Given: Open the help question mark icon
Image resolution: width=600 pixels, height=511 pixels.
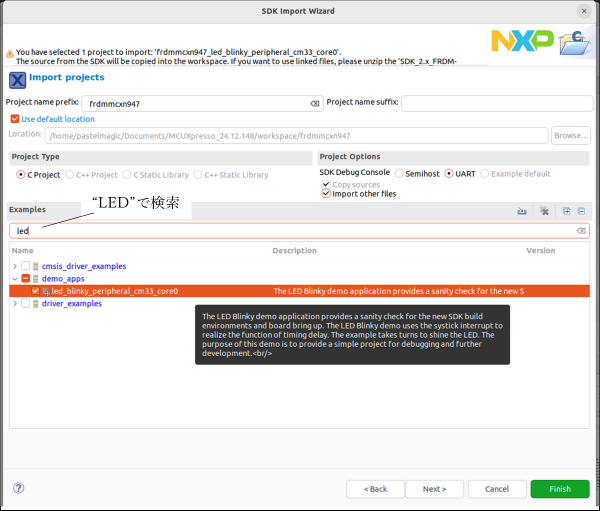Looking at the screenshot, I should [19, 488].
